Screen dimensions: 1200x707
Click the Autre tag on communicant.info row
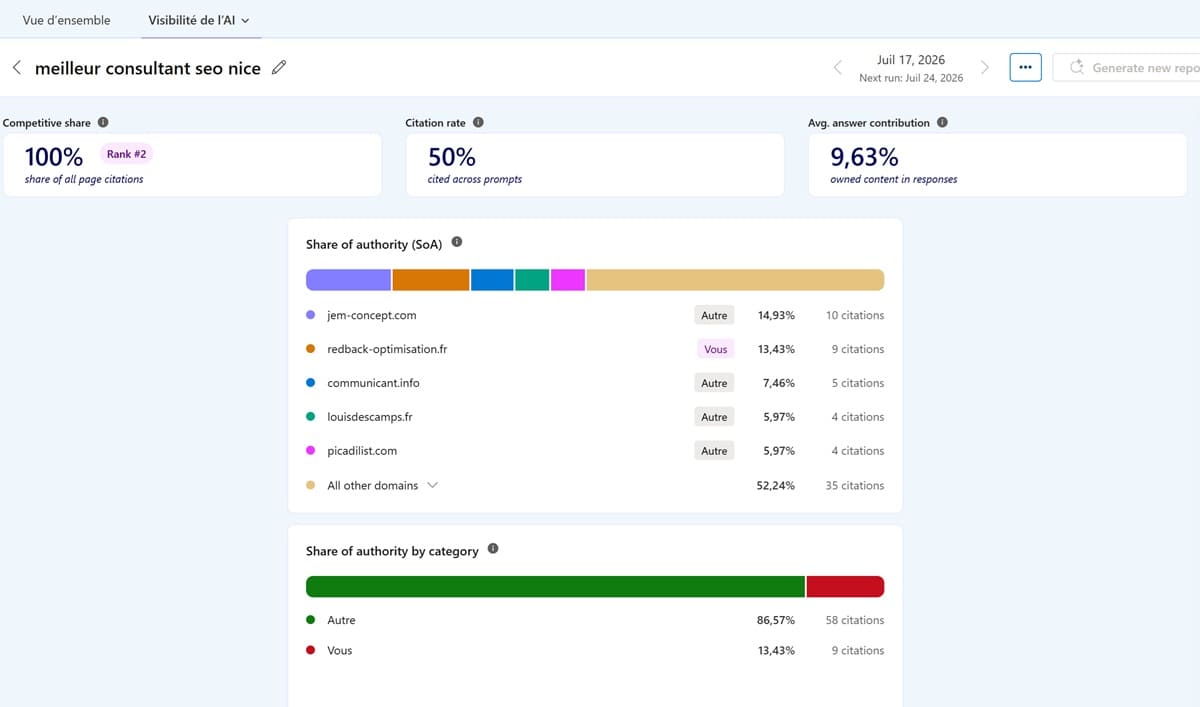714,383
